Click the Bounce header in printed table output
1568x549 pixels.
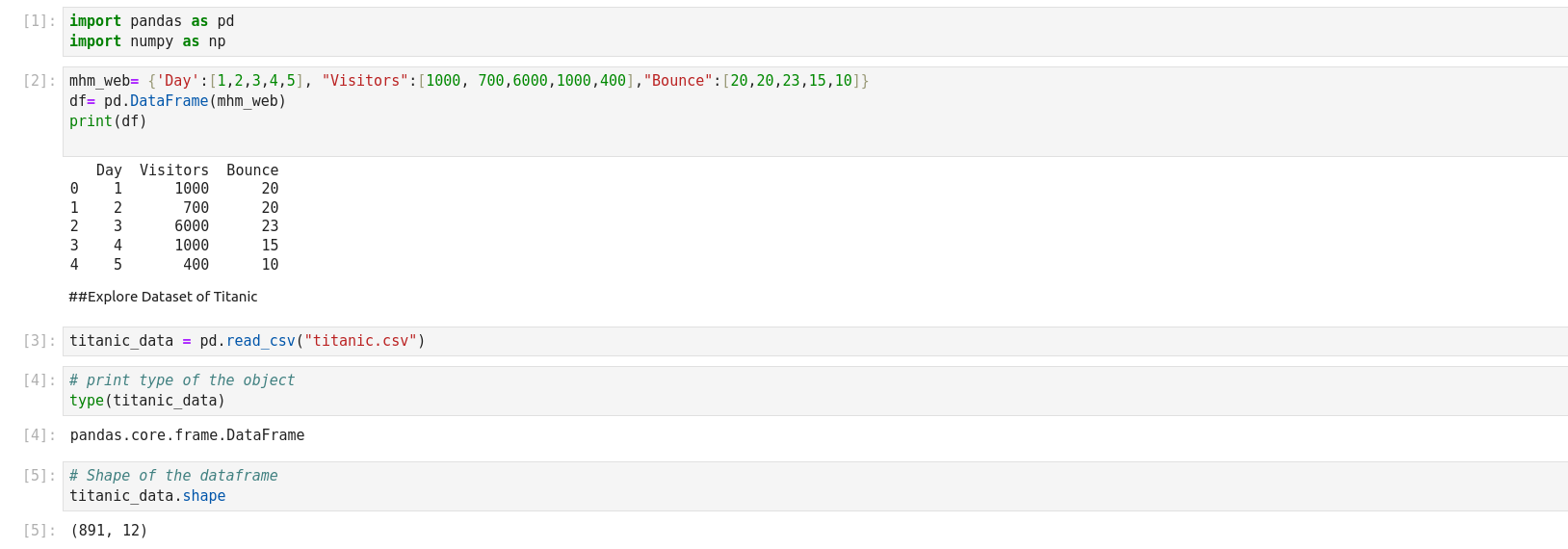point(252,170)
